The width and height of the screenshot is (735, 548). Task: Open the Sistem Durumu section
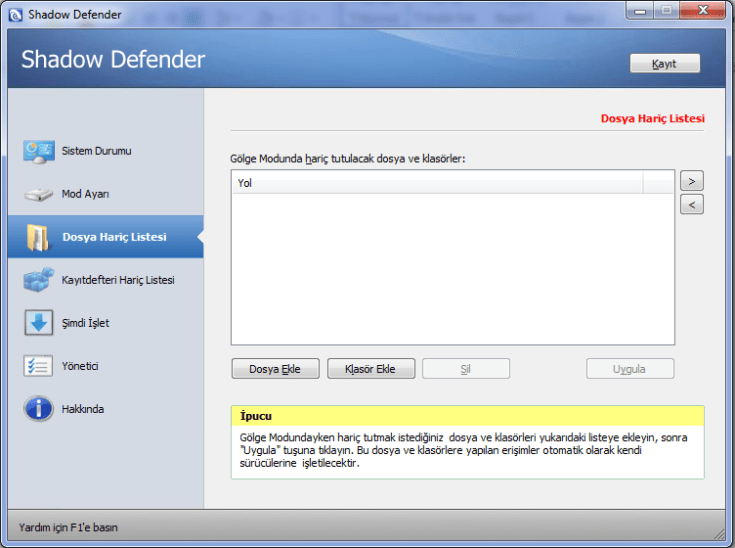click(x=96, y=151)
